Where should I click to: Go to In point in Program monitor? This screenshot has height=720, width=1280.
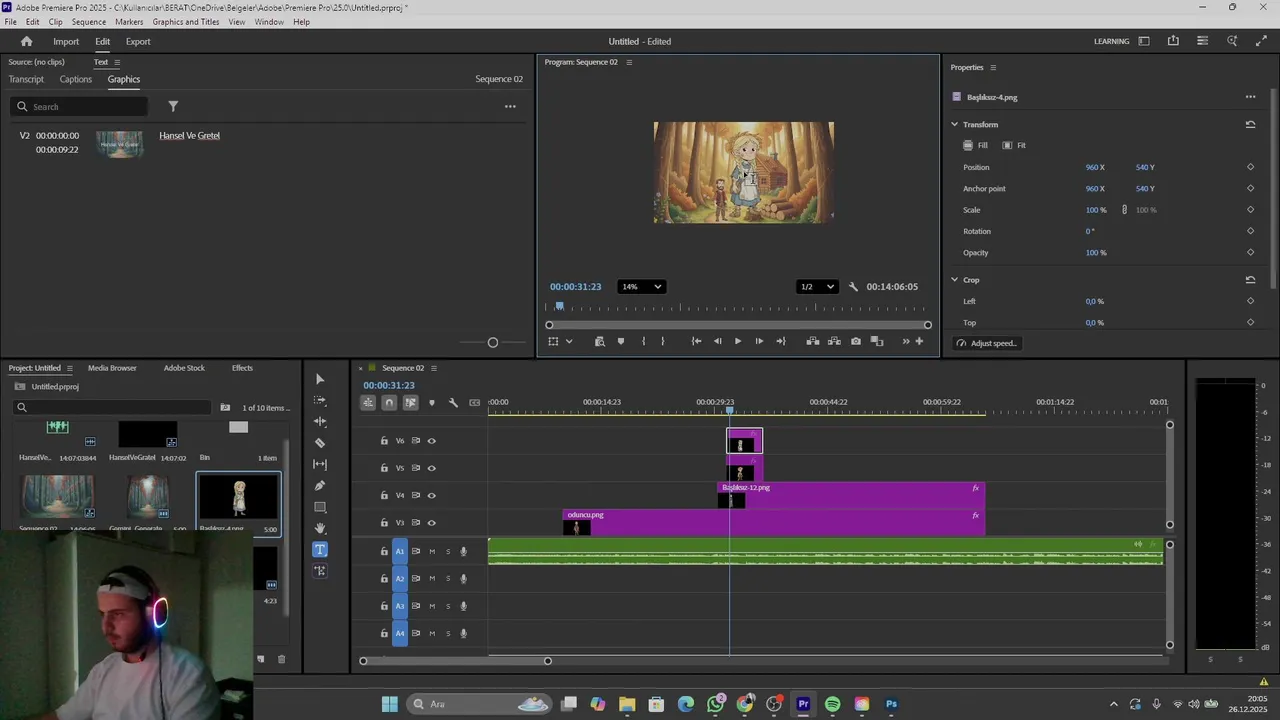point(696,341)
